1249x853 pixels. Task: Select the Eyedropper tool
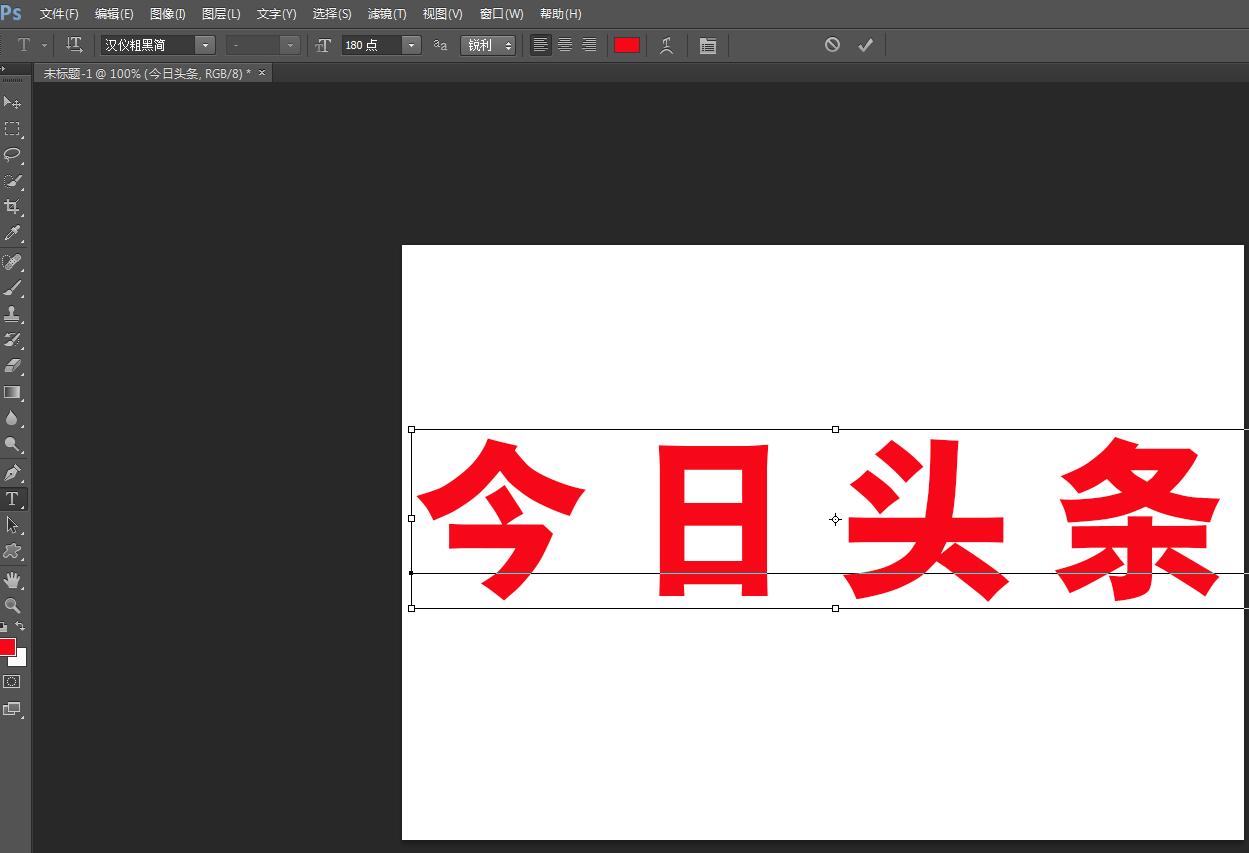point(12,233)
